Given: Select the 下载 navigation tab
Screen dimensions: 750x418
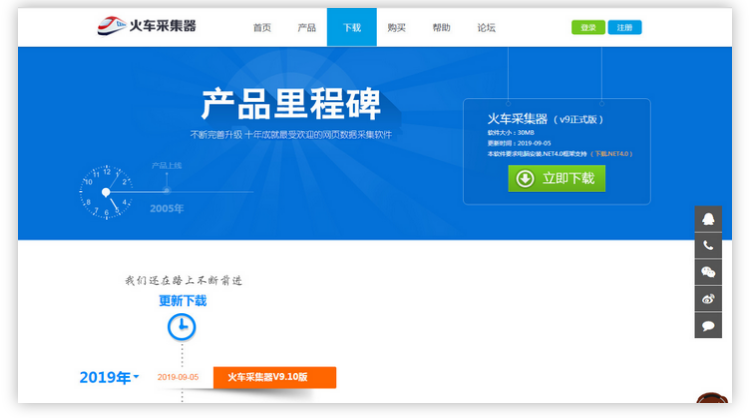Looking at the screenshot, I should coord(352,28).
